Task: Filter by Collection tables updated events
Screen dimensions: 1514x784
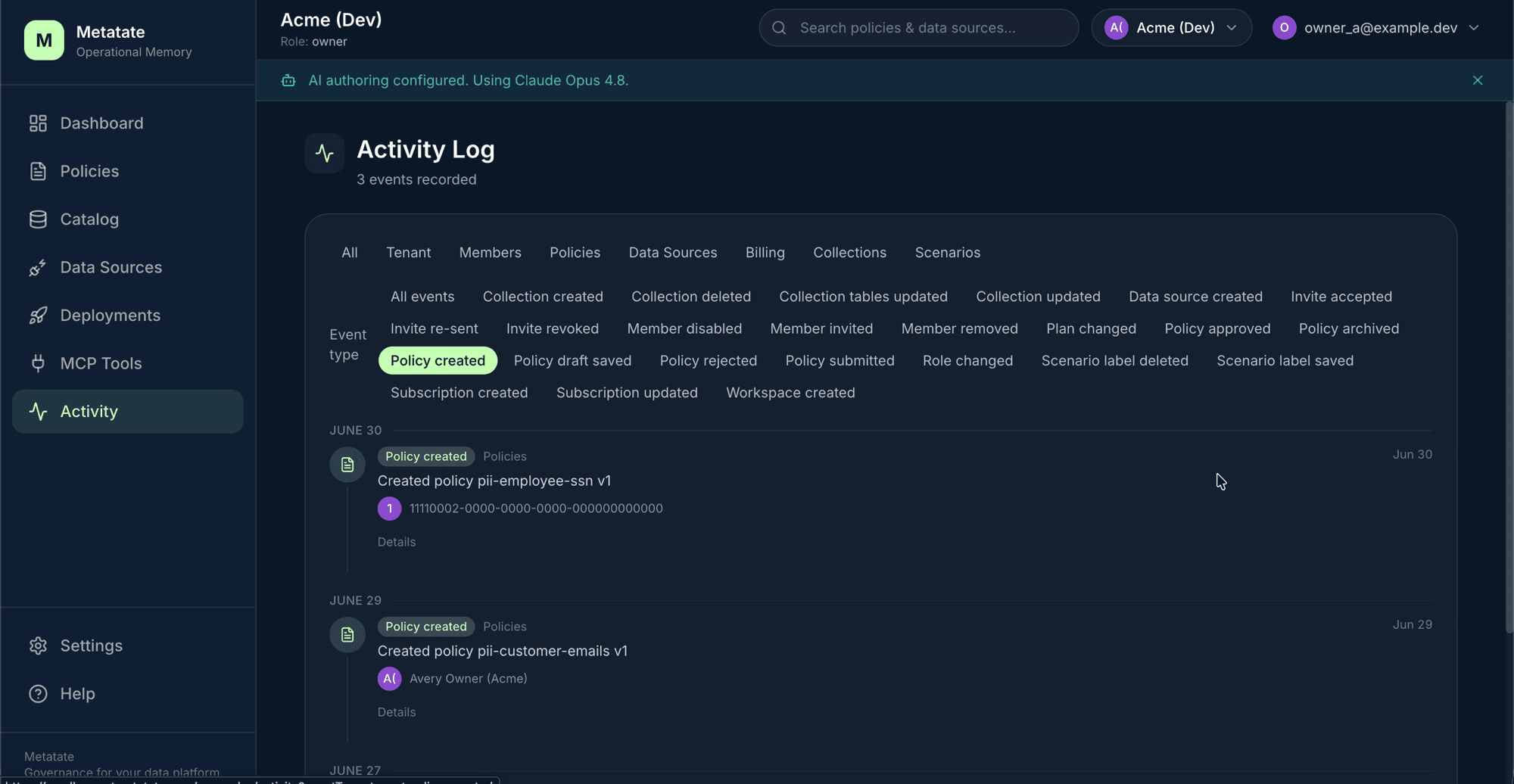Action: point(864,297)
